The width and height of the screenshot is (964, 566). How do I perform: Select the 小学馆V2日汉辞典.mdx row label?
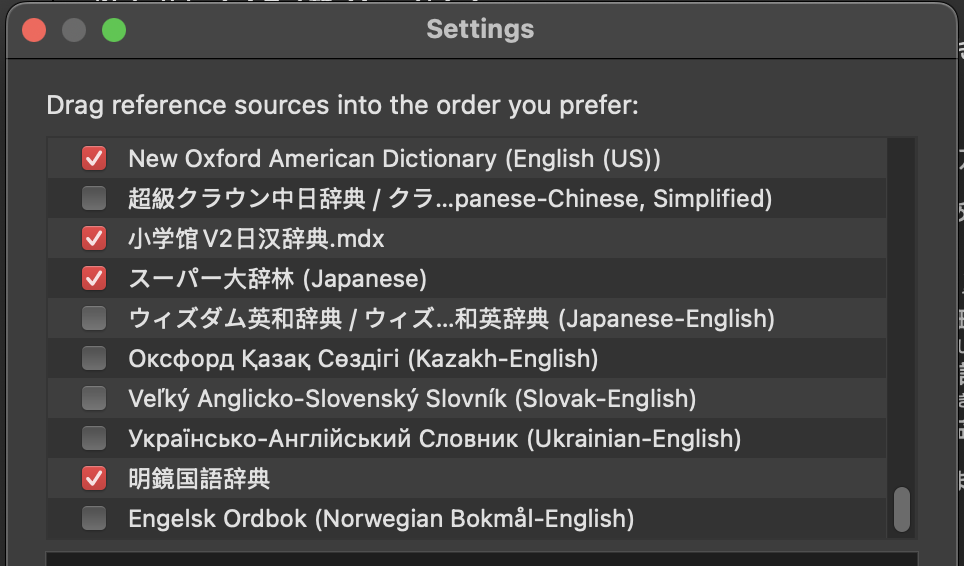pos(256,239)
